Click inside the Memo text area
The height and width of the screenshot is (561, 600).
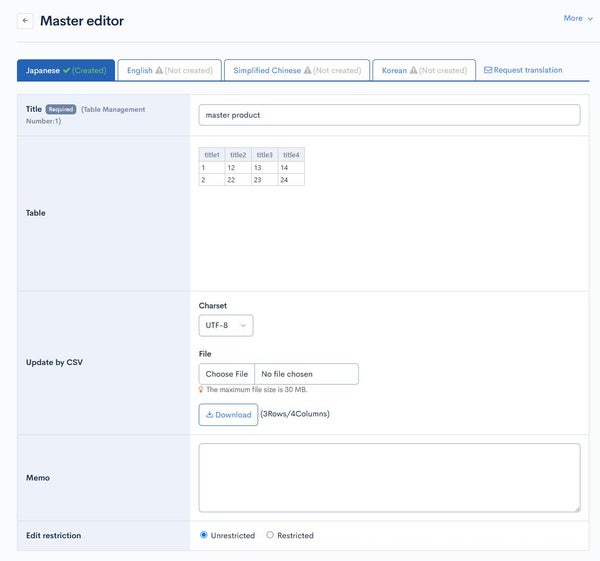tap(389, 478)
